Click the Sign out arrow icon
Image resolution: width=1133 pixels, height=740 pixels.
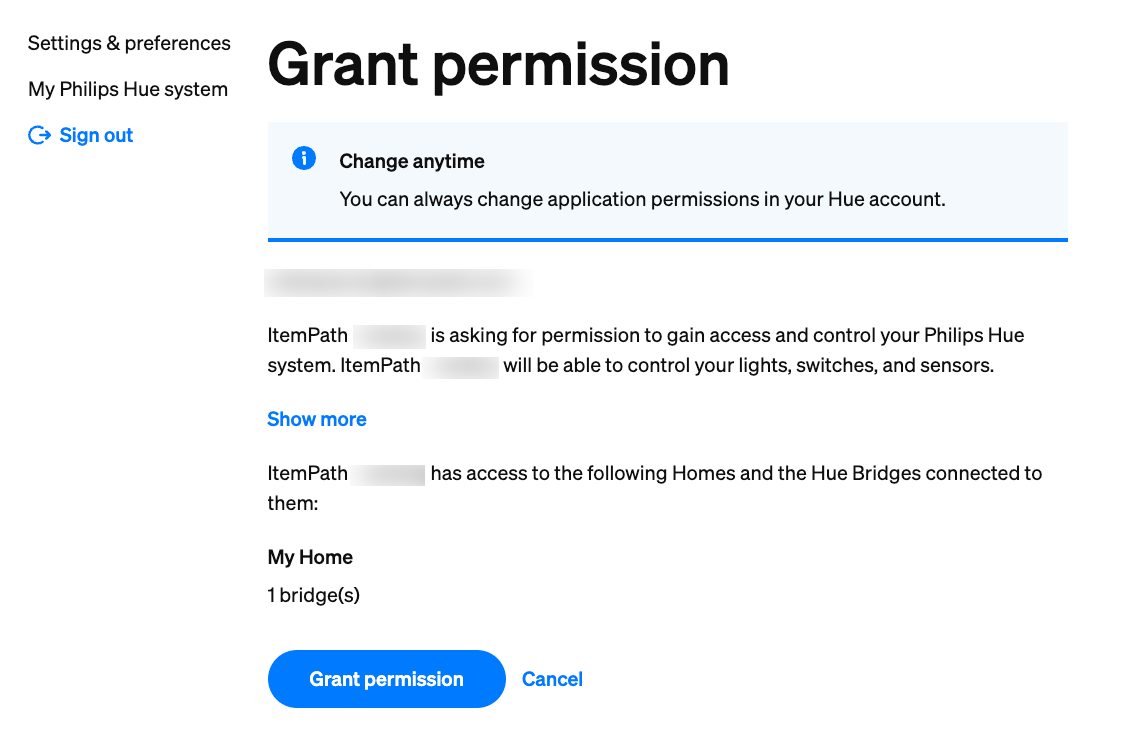[x=39, y=136]
